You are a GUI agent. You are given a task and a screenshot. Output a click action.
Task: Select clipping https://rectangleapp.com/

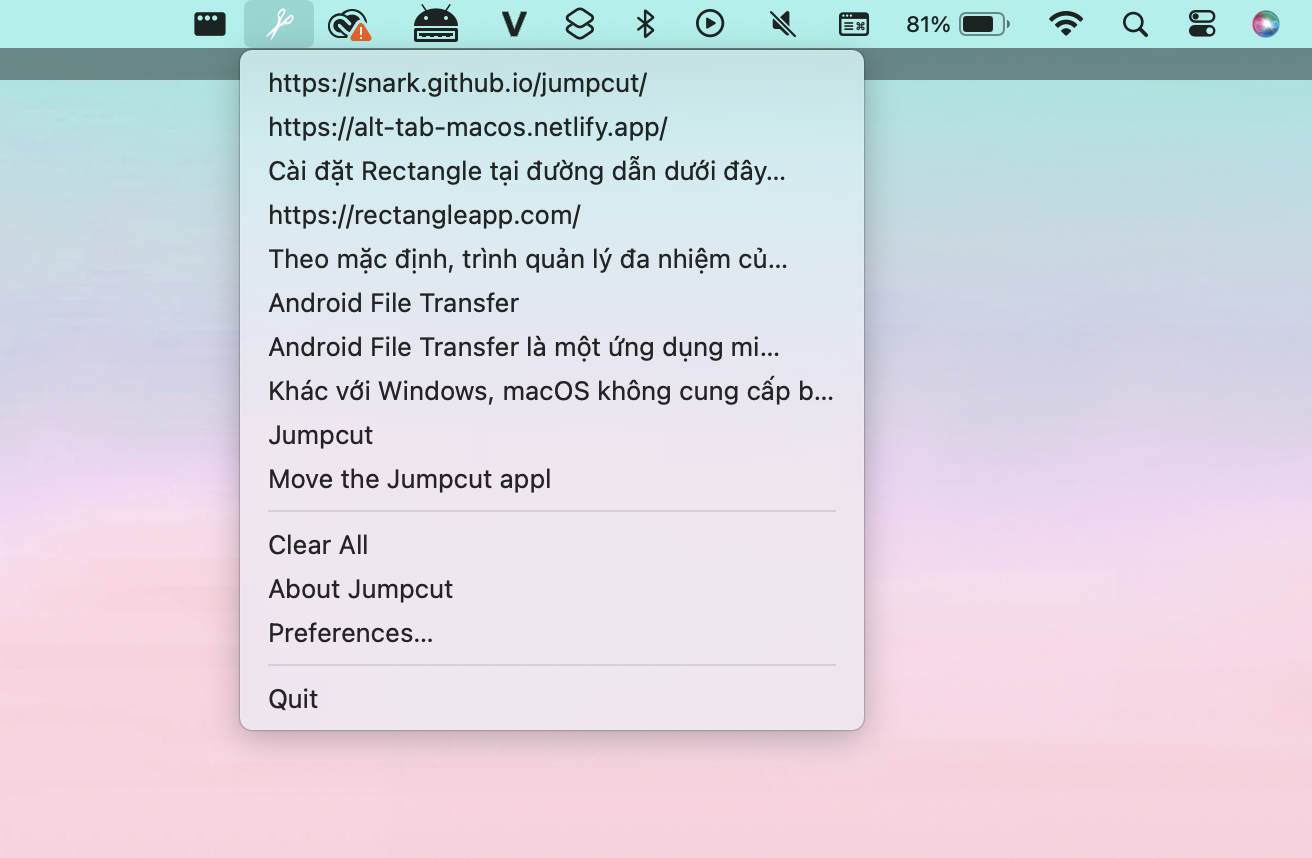[x=552, y=215]
